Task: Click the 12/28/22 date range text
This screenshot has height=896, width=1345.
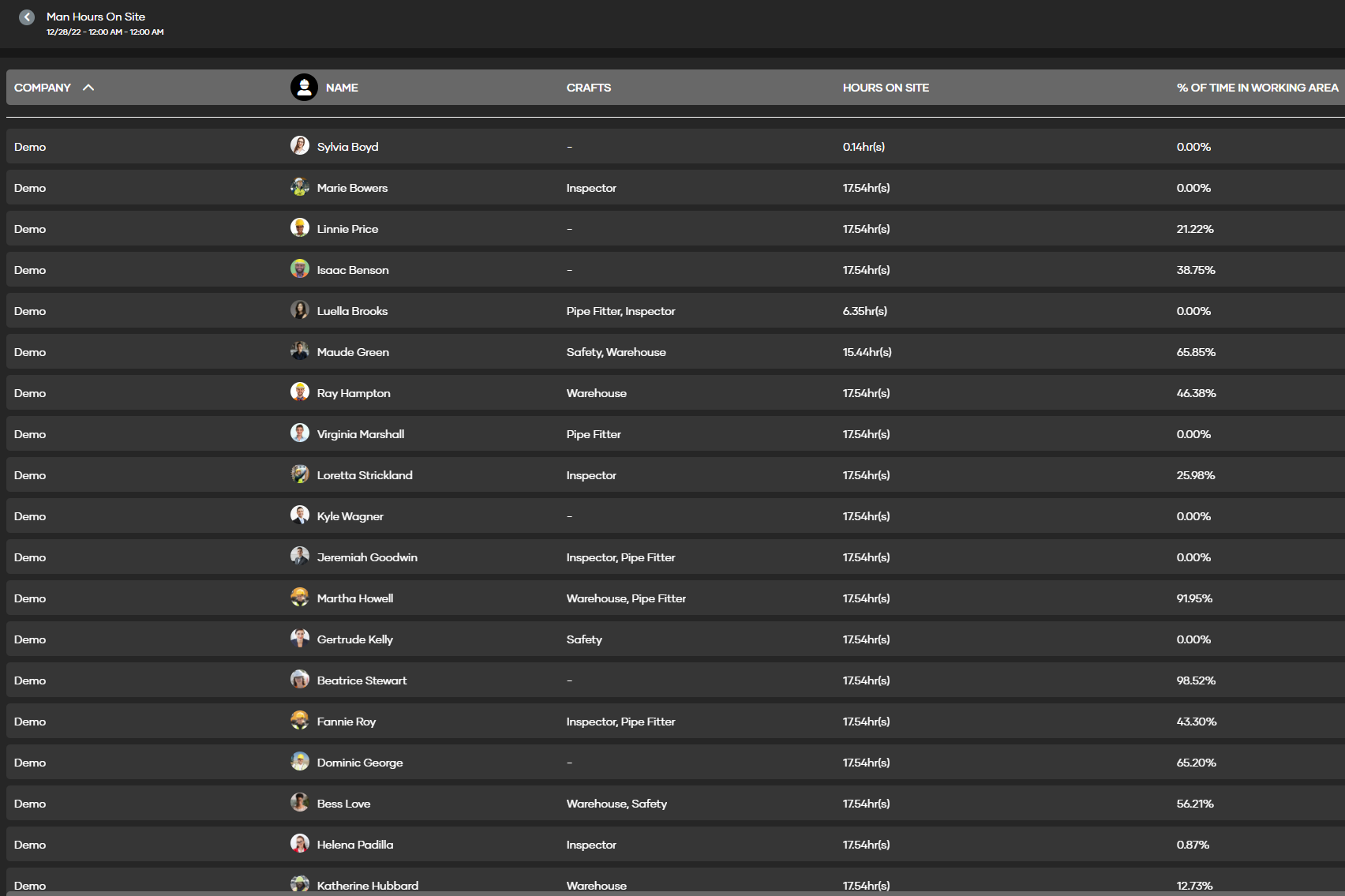Action: point(105,32)
